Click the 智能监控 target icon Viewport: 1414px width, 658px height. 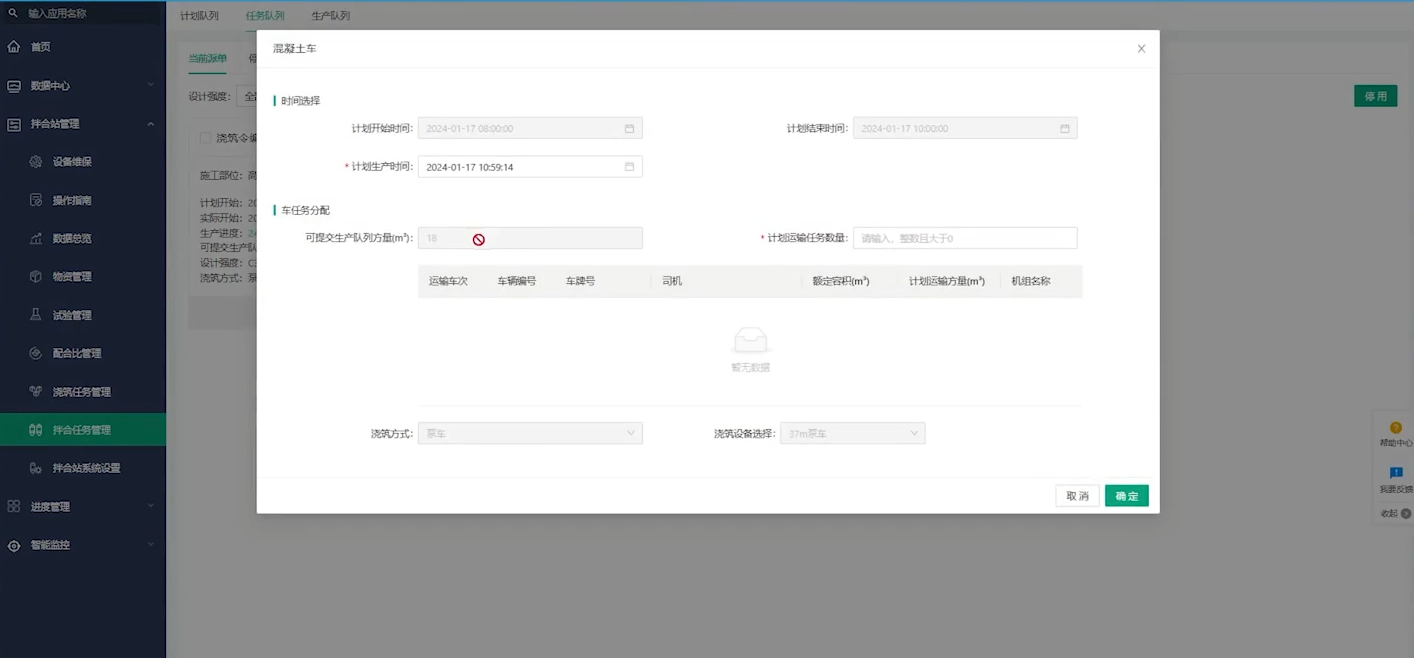[14, 545]
